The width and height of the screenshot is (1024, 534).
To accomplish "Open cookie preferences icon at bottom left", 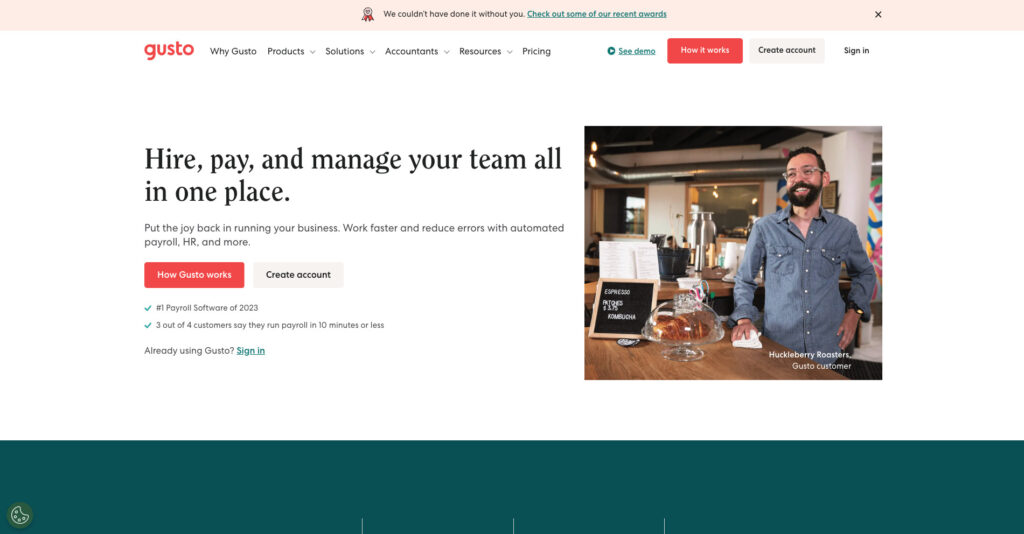I will coord(19,515).
